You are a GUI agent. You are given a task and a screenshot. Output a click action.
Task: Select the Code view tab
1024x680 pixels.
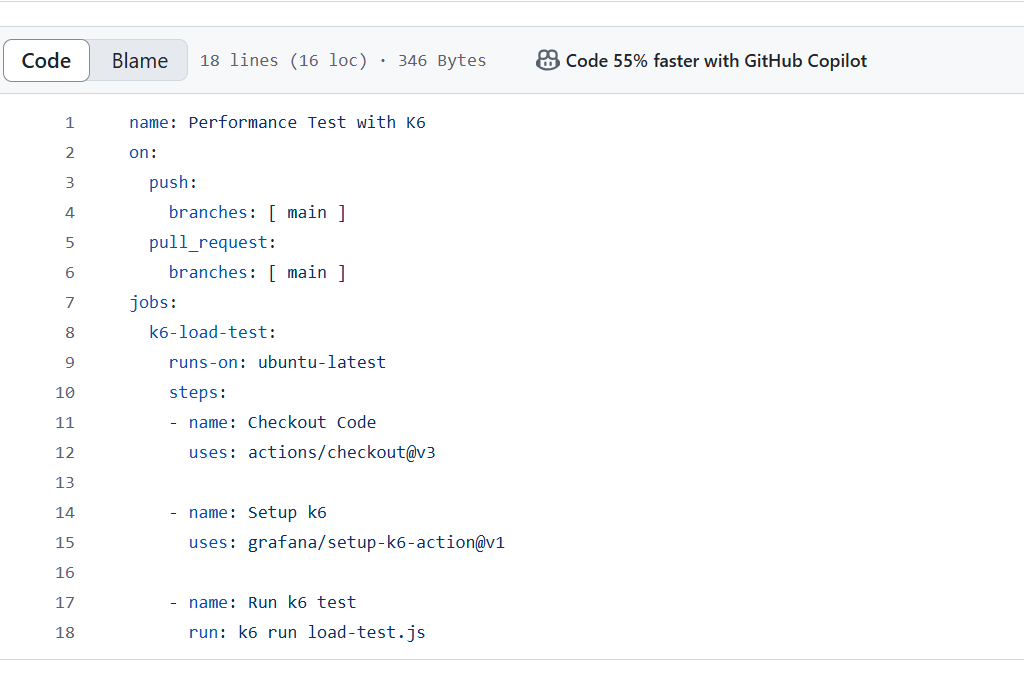[46, 61]
